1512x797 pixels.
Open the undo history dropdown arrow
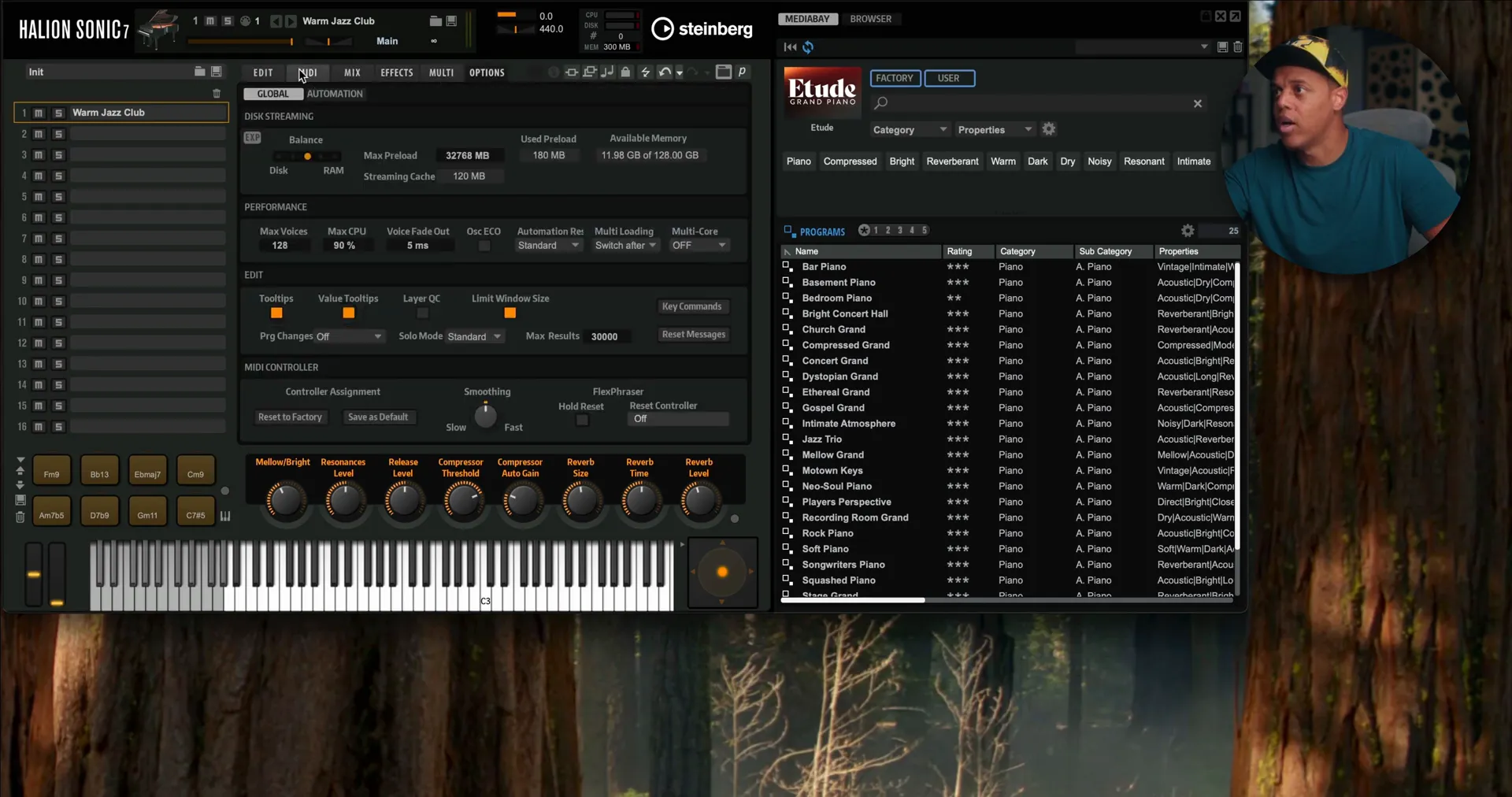pos(680,73)
